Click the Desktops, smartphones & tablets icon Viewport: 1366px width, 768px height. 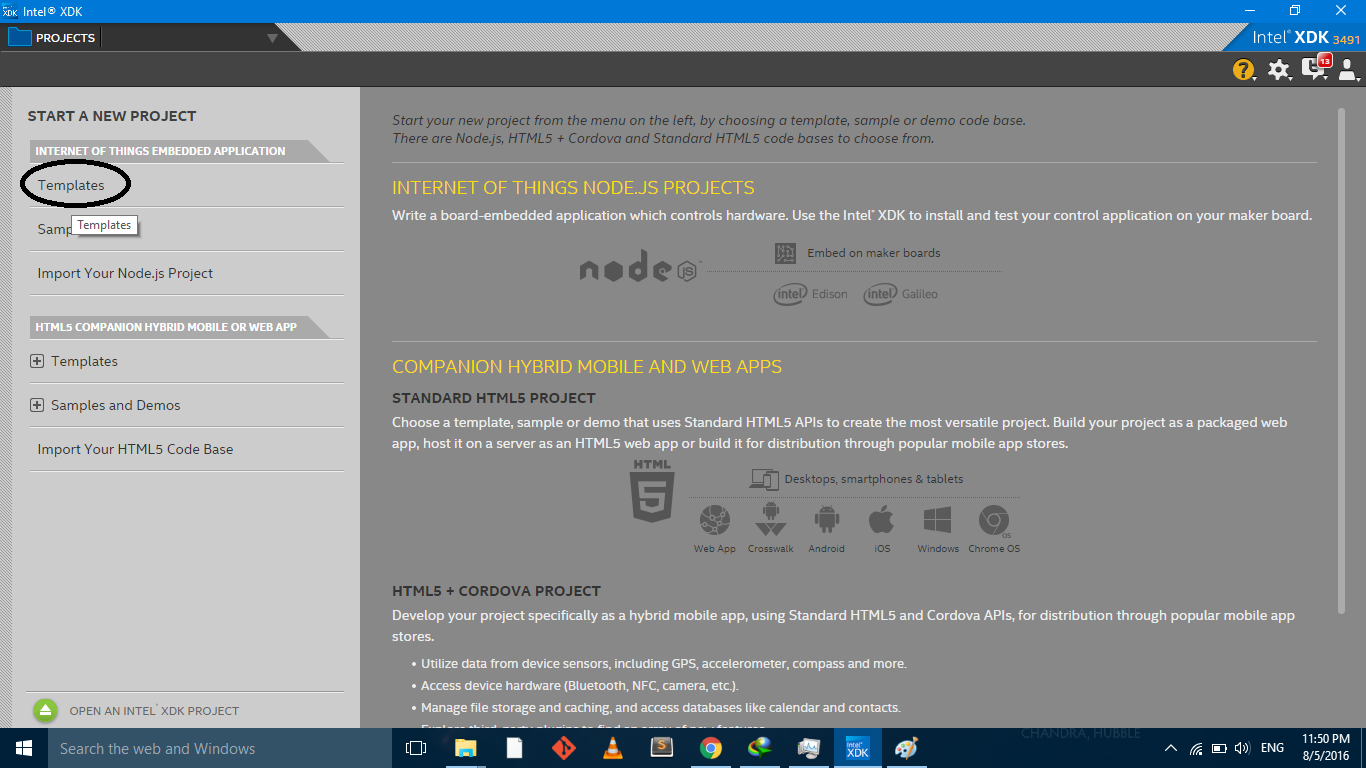764,479
